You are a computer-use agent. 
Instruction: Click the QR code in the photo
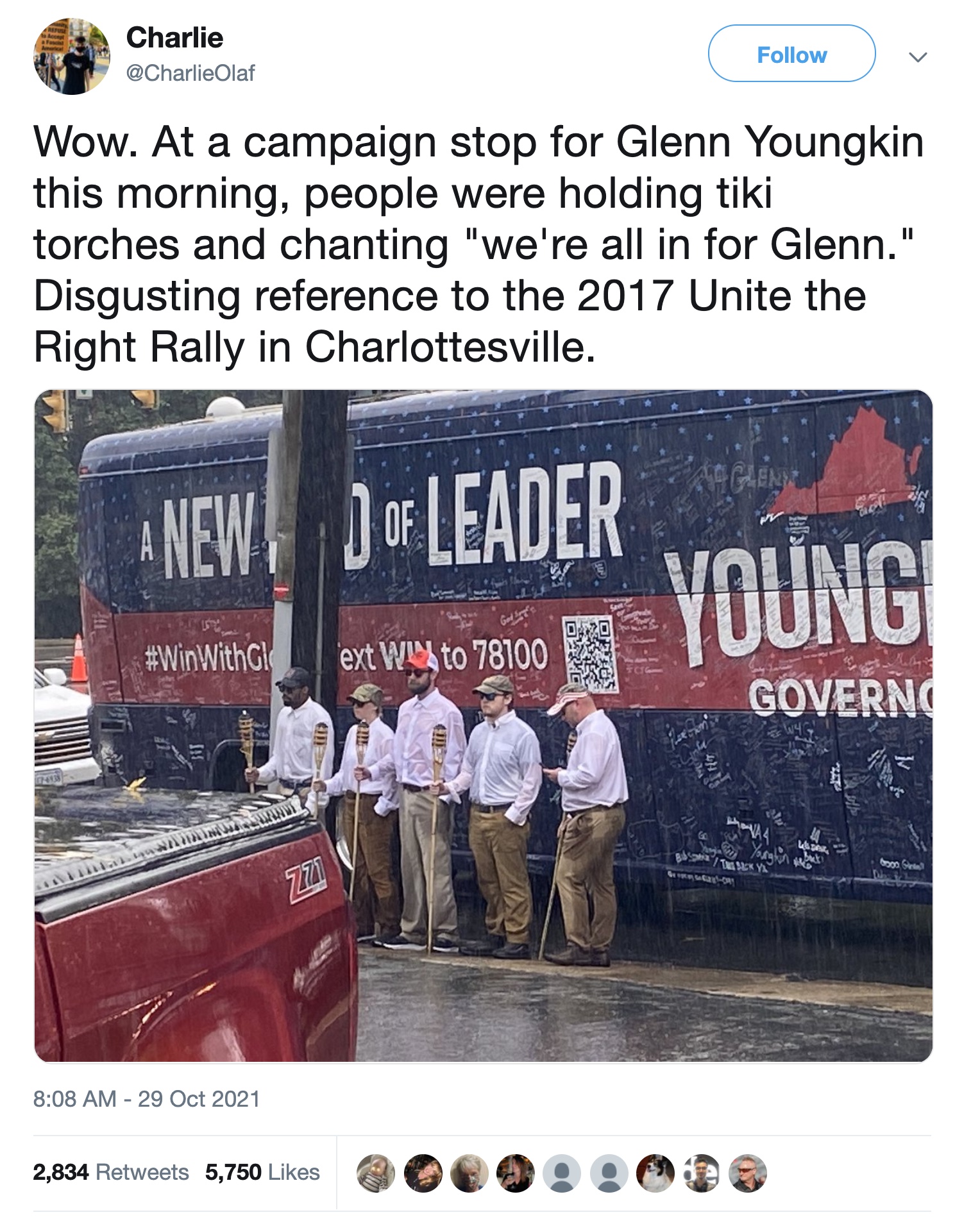(x=591, y=654)
